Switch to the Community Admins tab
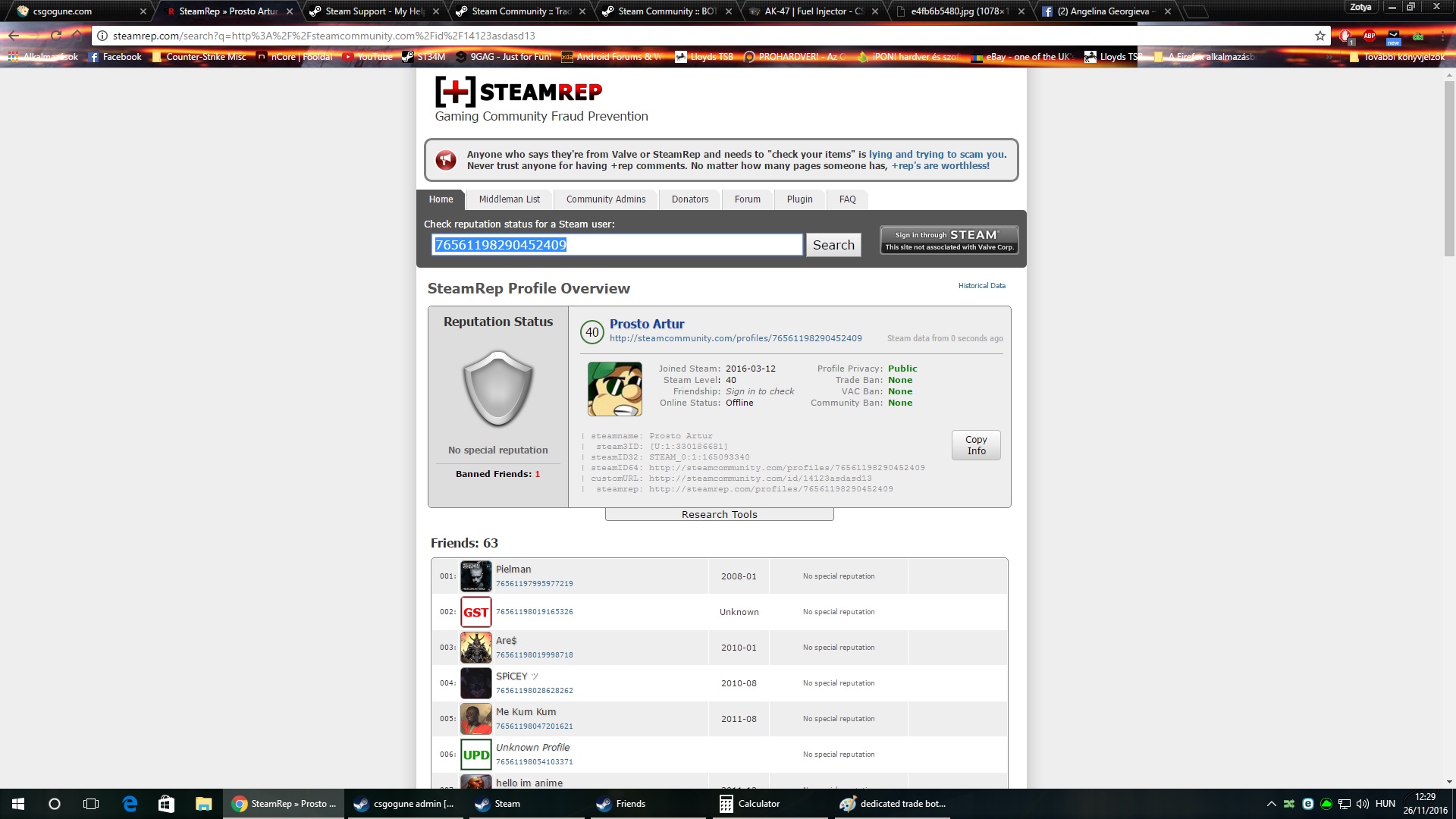 [605, 199]
